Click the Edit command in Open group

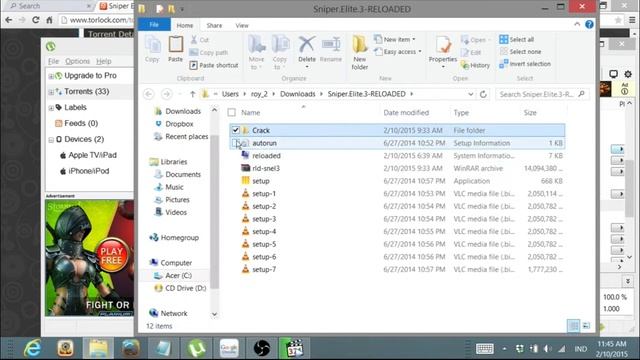tap(471, 52)
